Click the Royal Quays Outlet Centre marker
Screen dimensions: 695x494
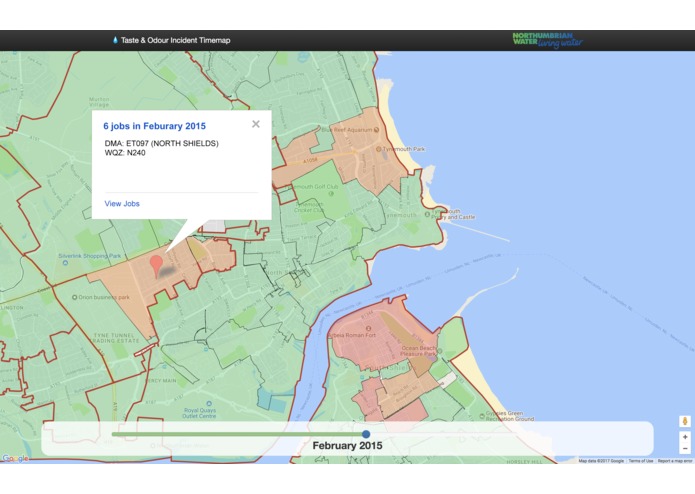coord(209,404)
